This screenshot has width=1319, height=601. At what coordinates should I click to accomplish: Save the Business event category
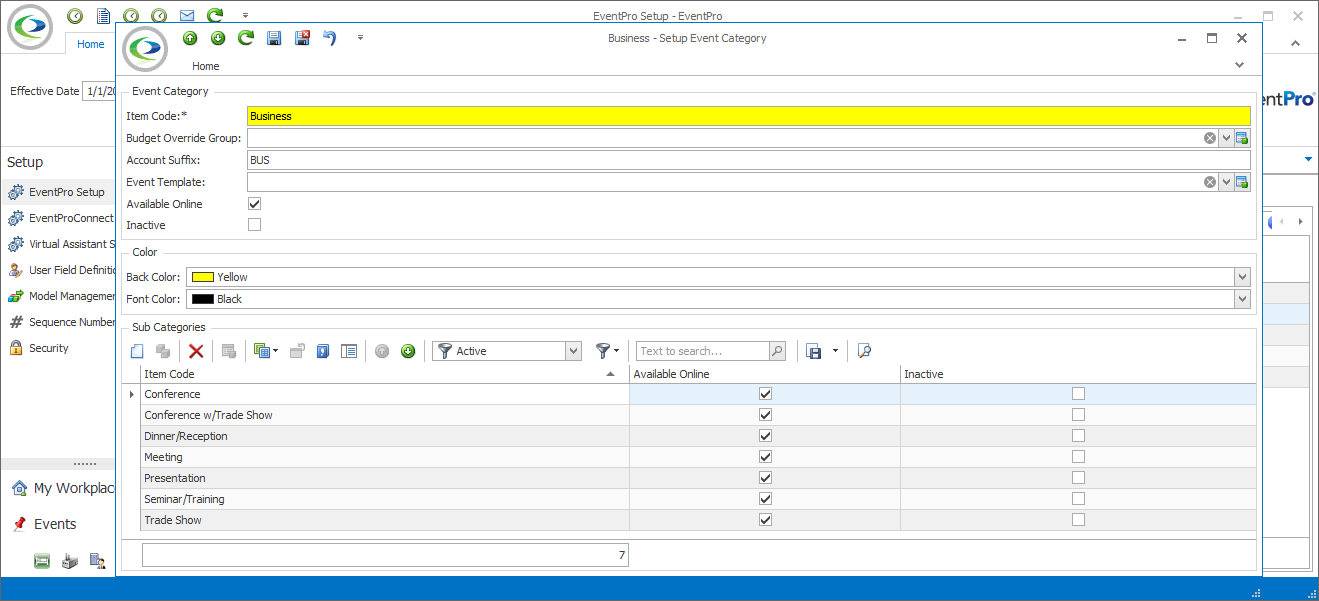(274, 38)
